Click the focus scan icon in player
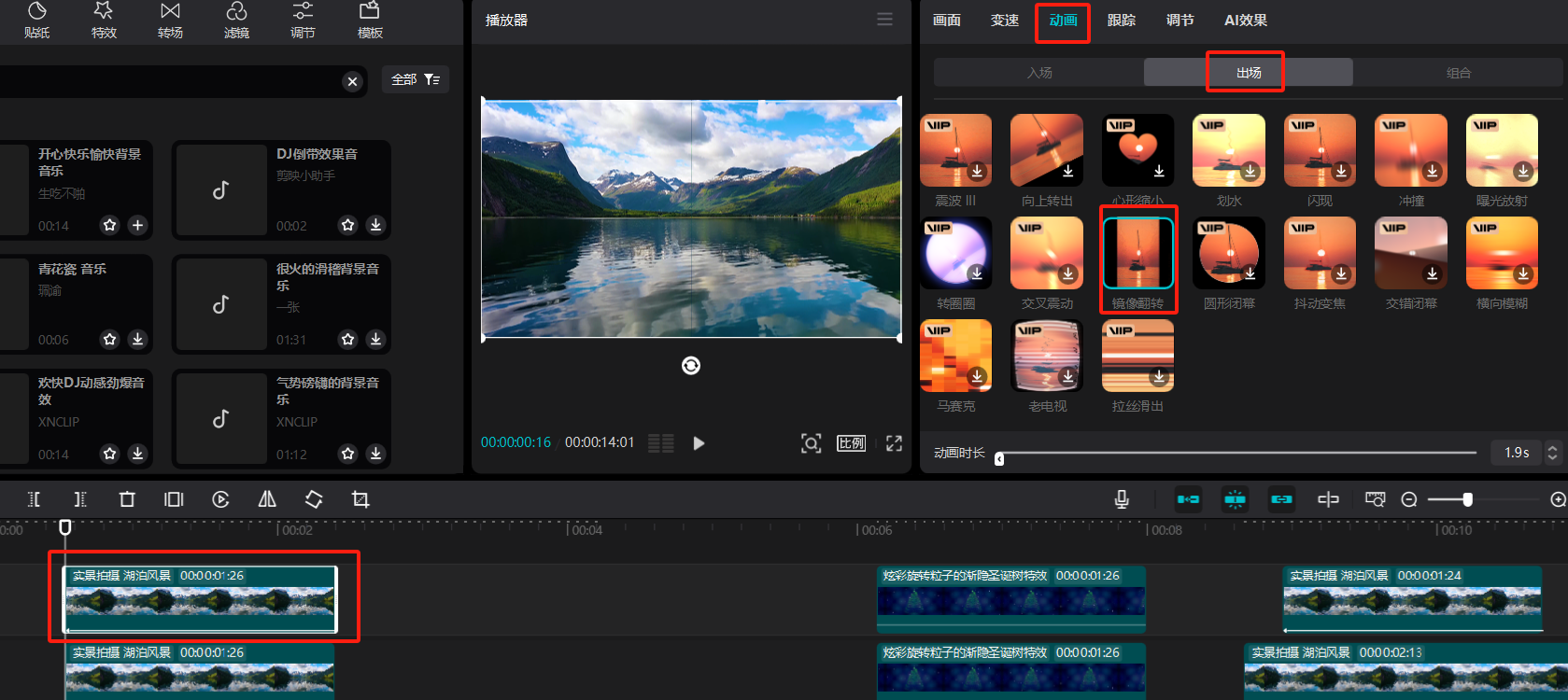Image resolution: width=1568 pixels, height=700 pixels. click(812, 443)
